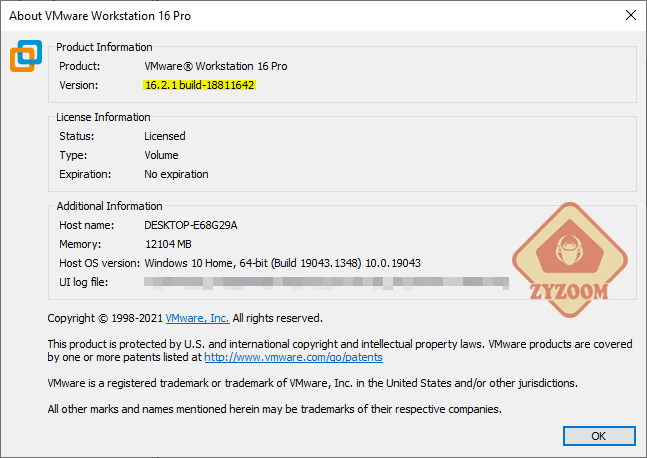Click the VMware Workstation logo icon
This screenshot has width=647, height=458.
(x=26, y=56)
